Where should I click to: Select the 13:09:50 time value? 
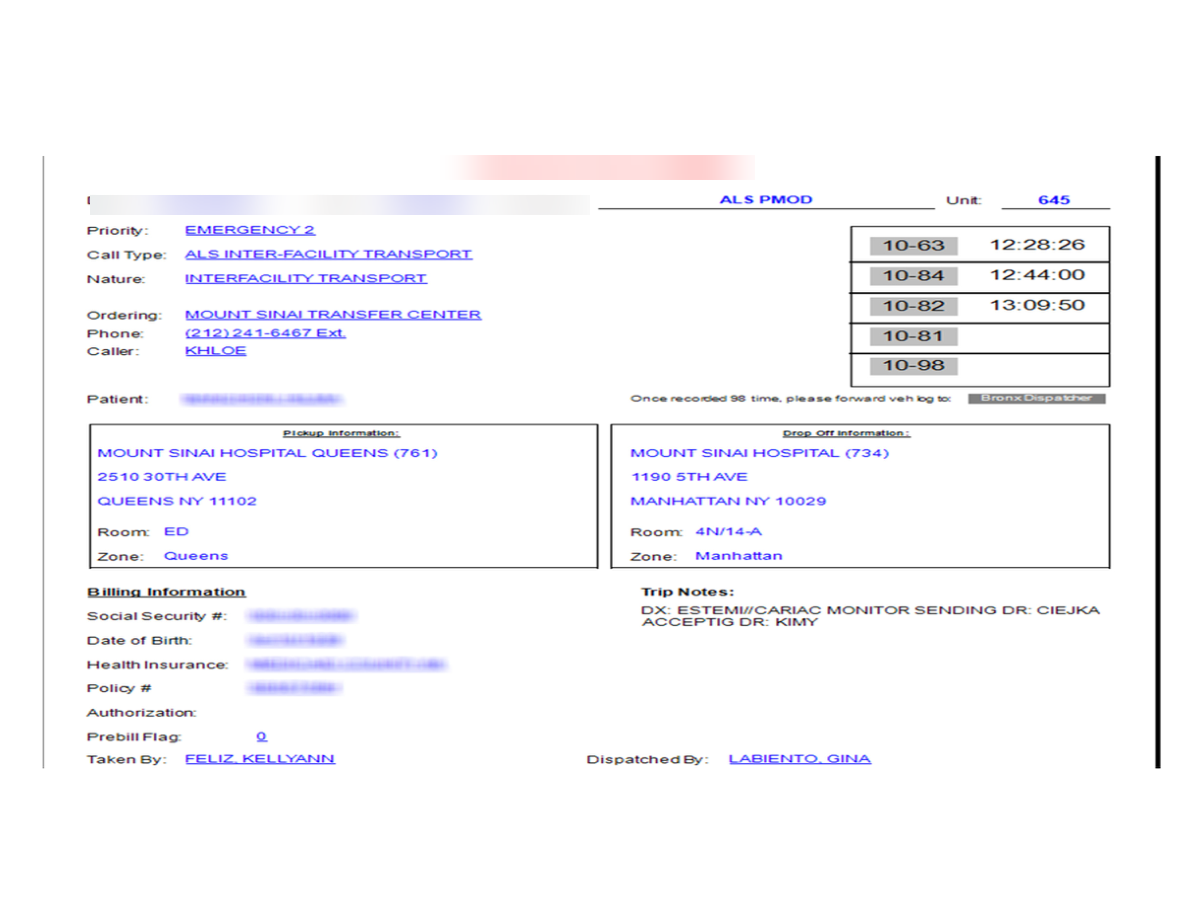pos(1037,305)
